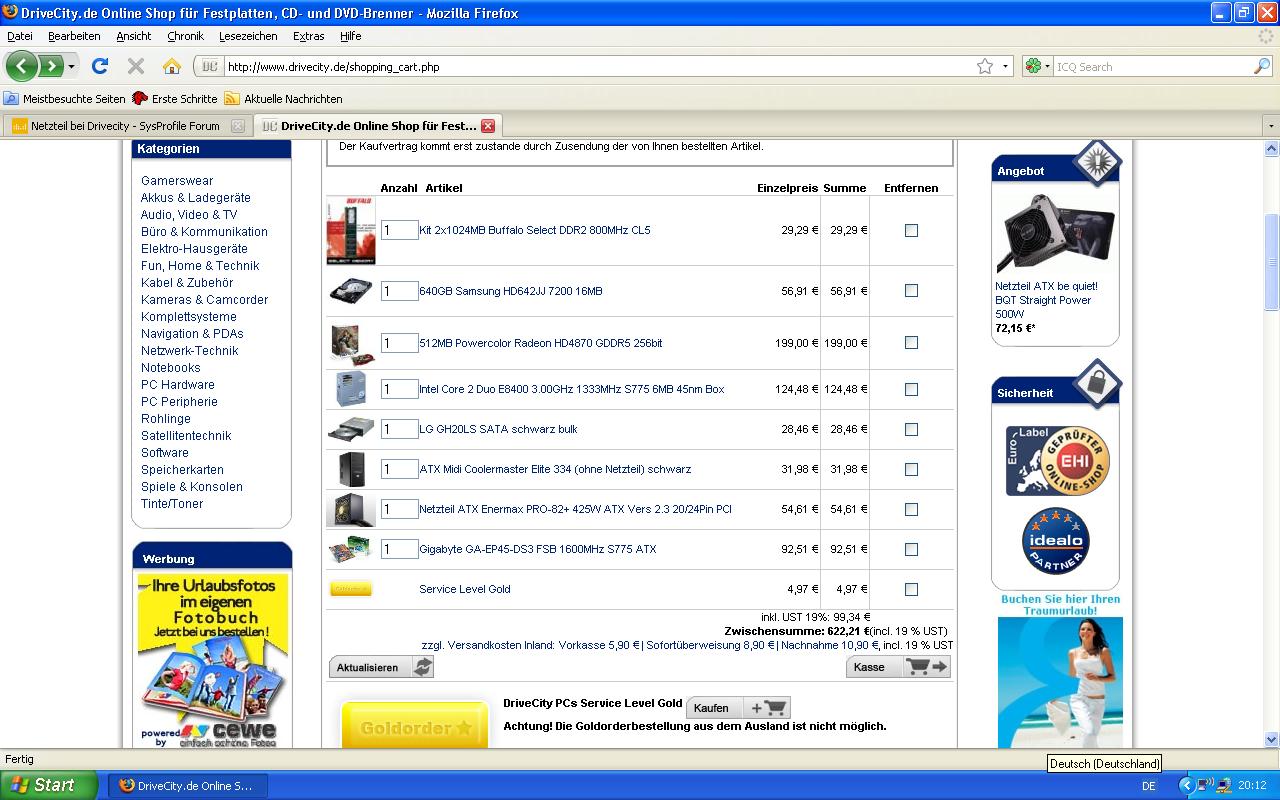Open the address bar history dropdown

pos(1005,67)
